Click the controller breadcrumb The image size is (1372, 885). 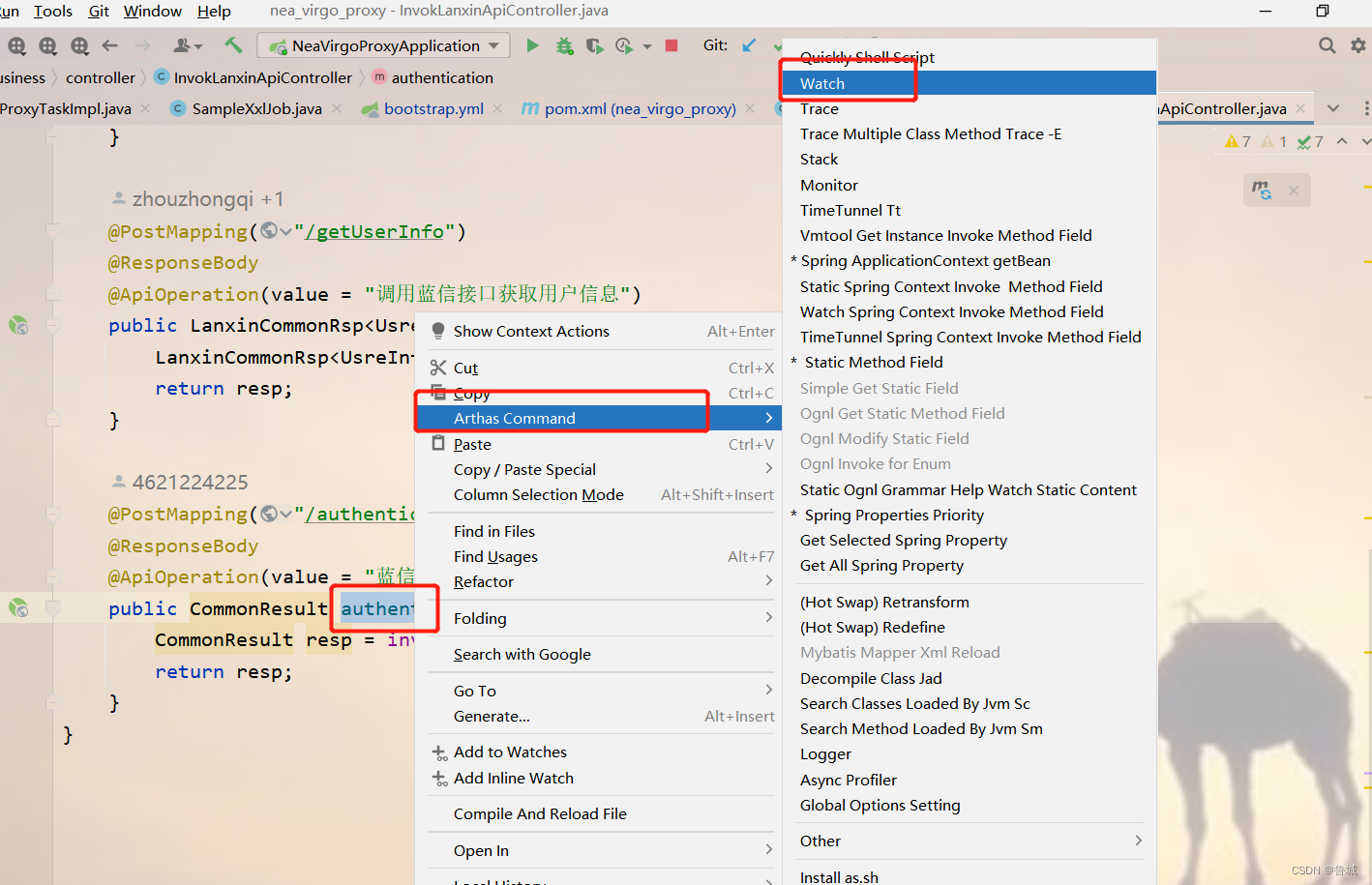101,77
